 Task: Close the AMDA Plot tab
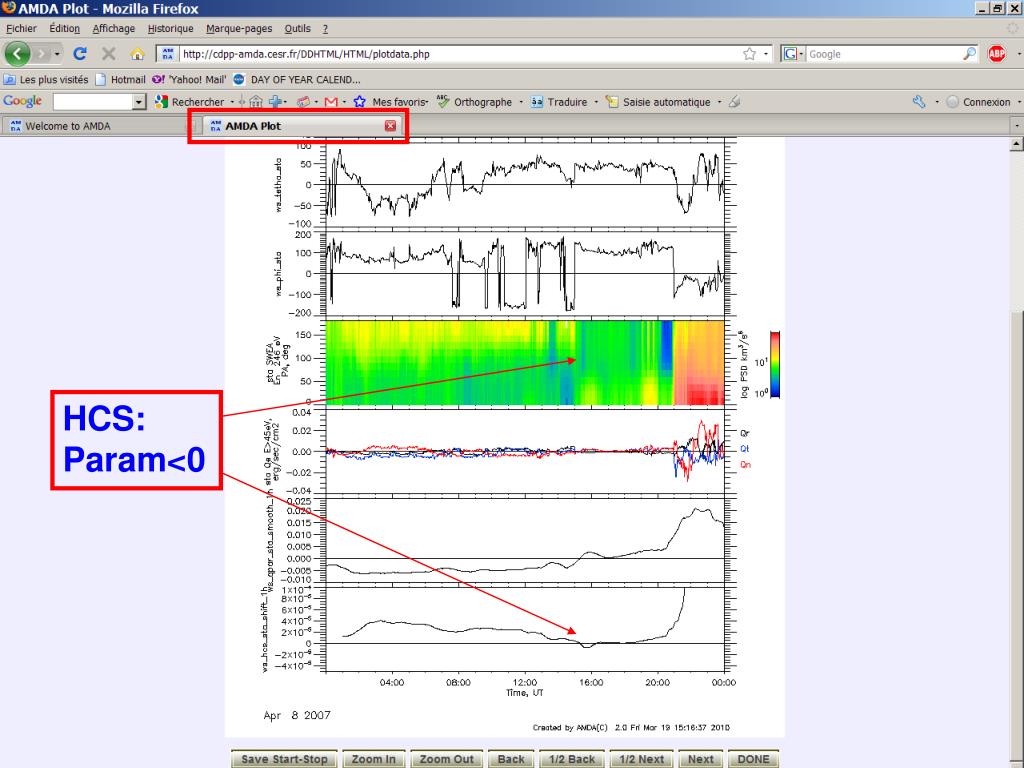(x=391, y=126)
